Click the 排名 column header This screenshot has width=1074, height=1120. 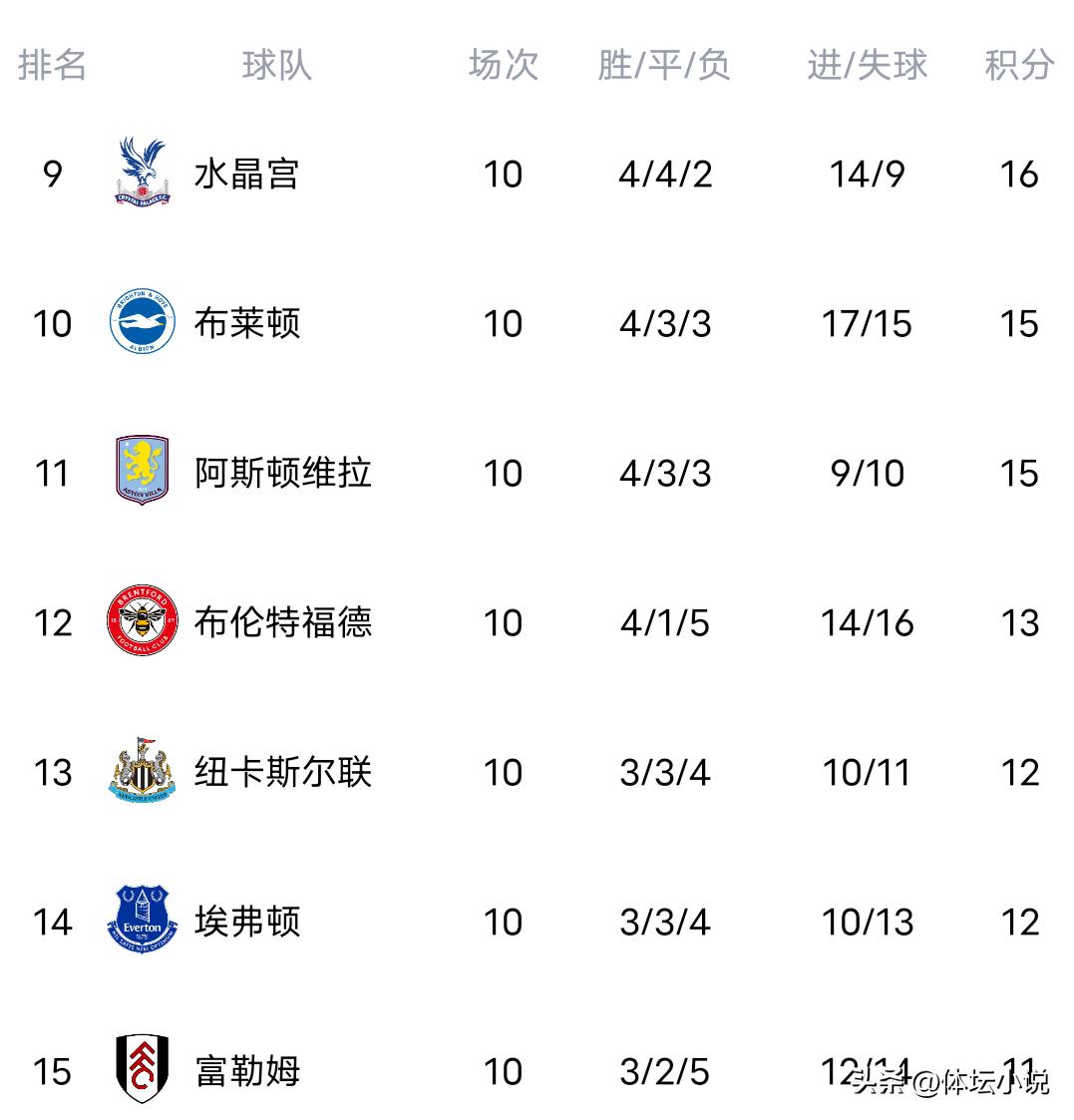(52, 65)
